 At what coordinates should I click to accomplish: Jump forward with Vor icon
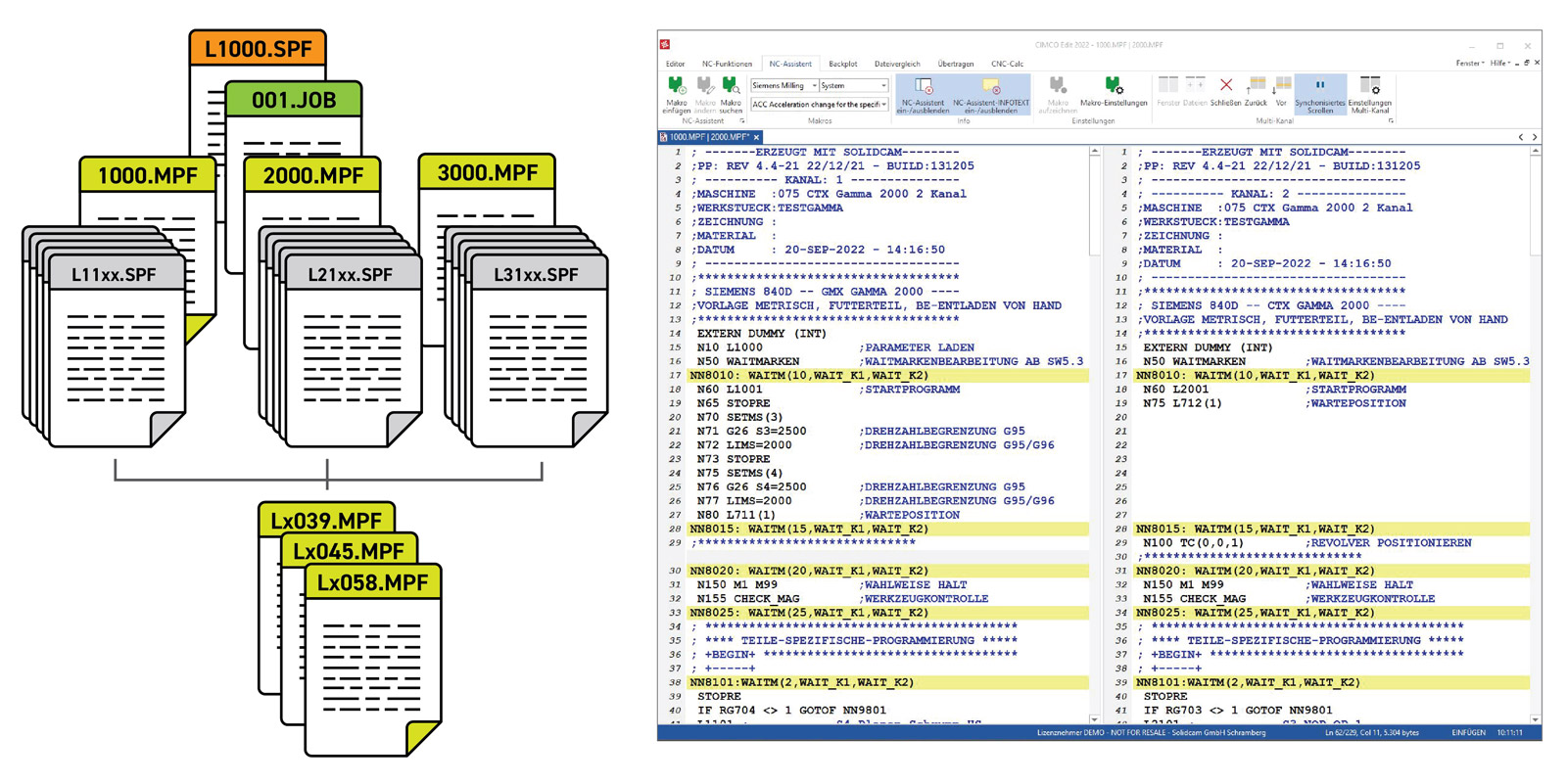(1281, 85)
